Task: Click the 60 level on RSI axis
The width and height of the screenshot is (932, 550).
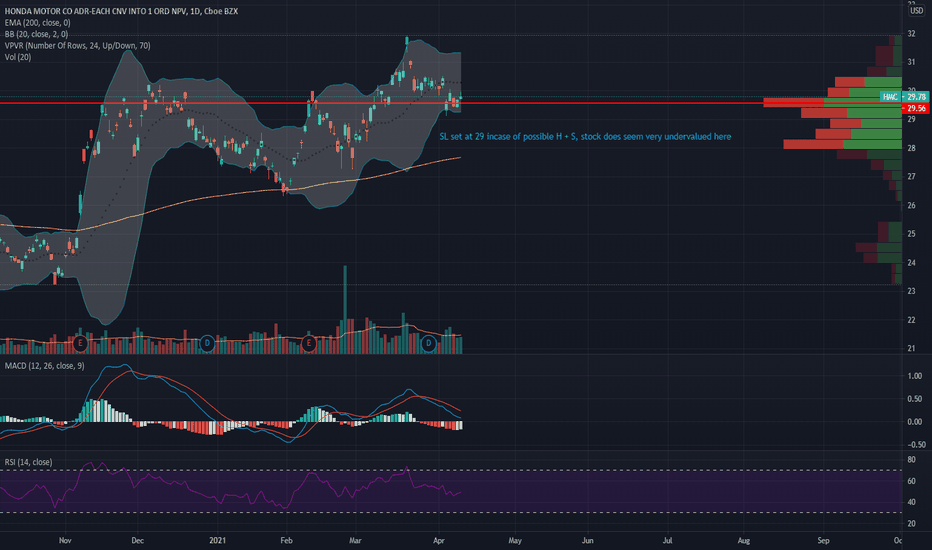Action: coord(911,481)
